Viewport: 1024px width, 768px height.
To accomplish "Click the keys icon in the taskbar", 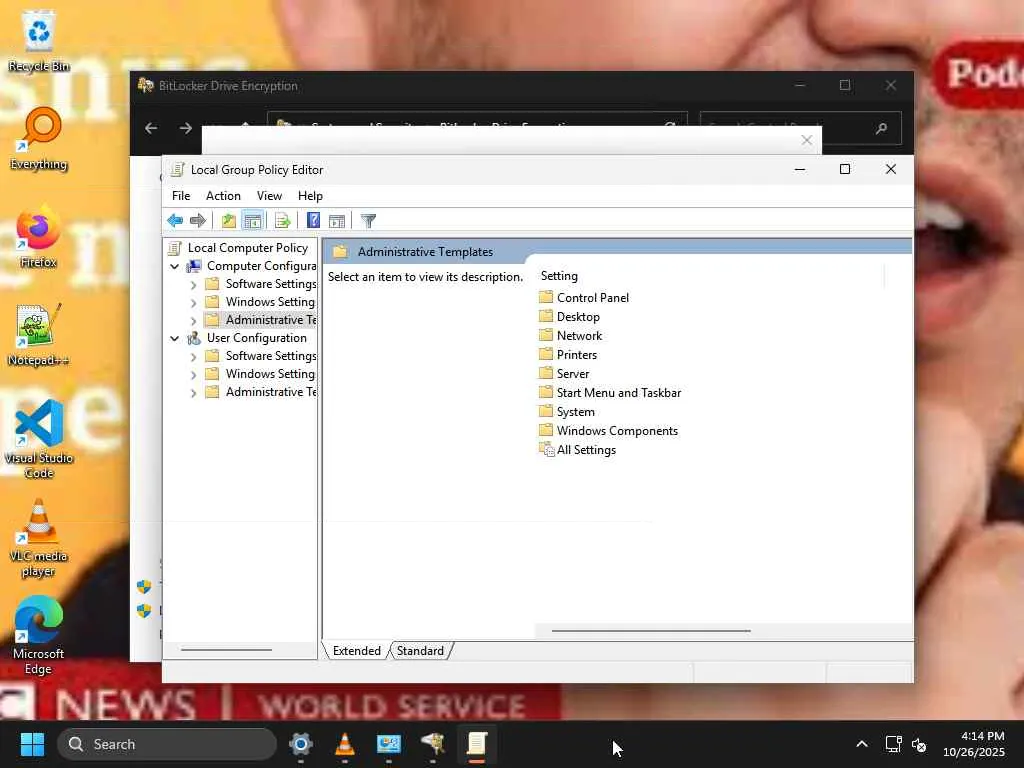I will point(432,744).
